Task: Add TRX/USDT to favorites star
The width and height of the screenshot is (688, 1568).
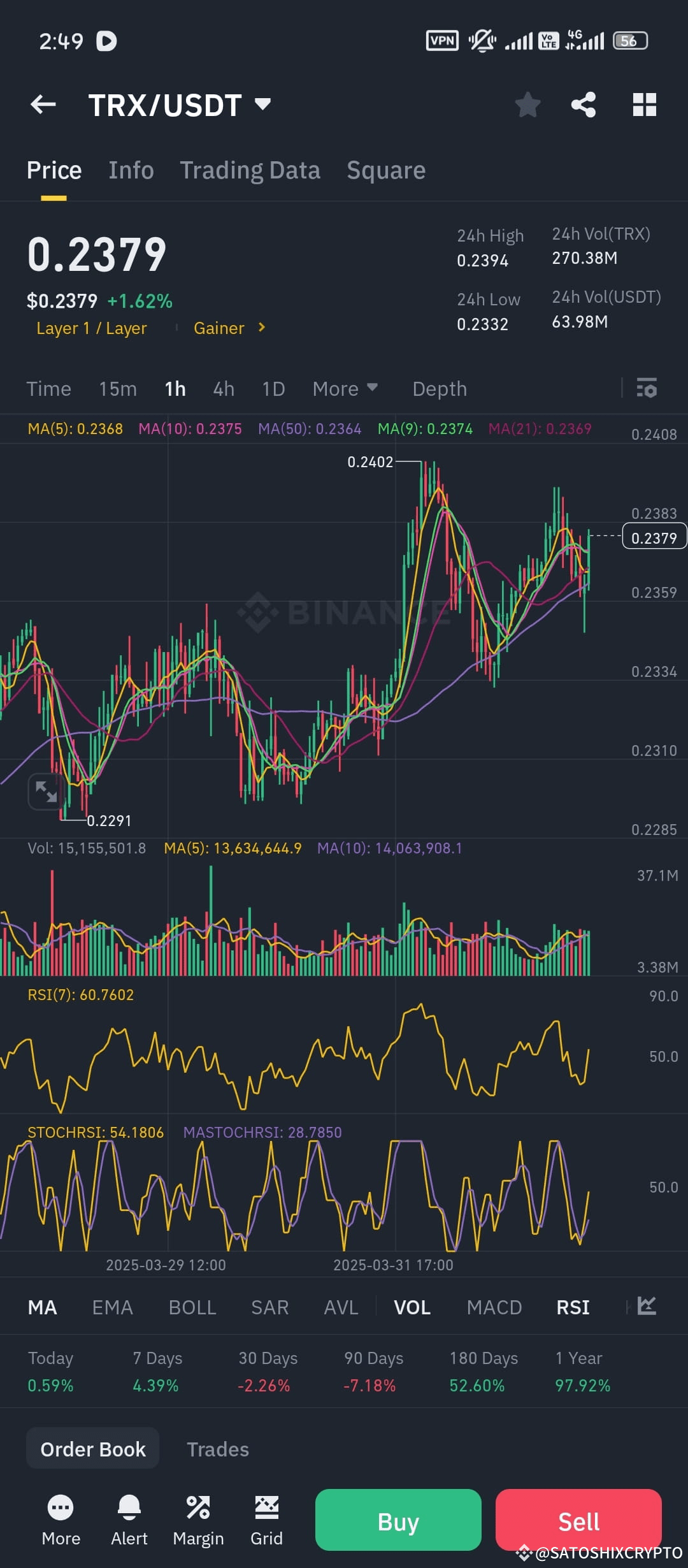Action: (527, 105)
